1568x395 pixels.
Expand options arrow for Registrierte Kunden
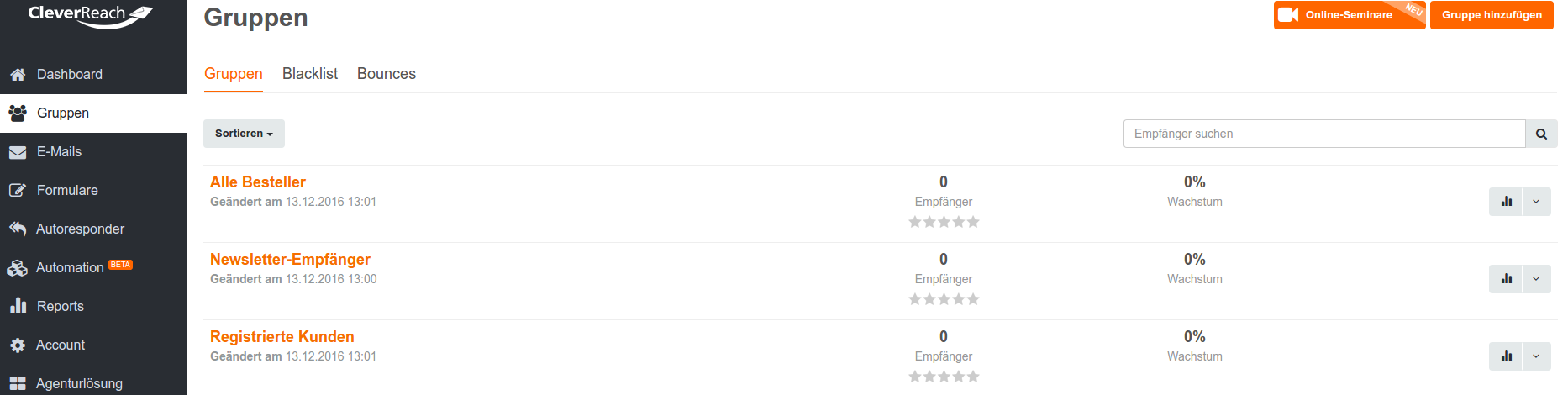pyautogui.click(x=1536, y=356)
